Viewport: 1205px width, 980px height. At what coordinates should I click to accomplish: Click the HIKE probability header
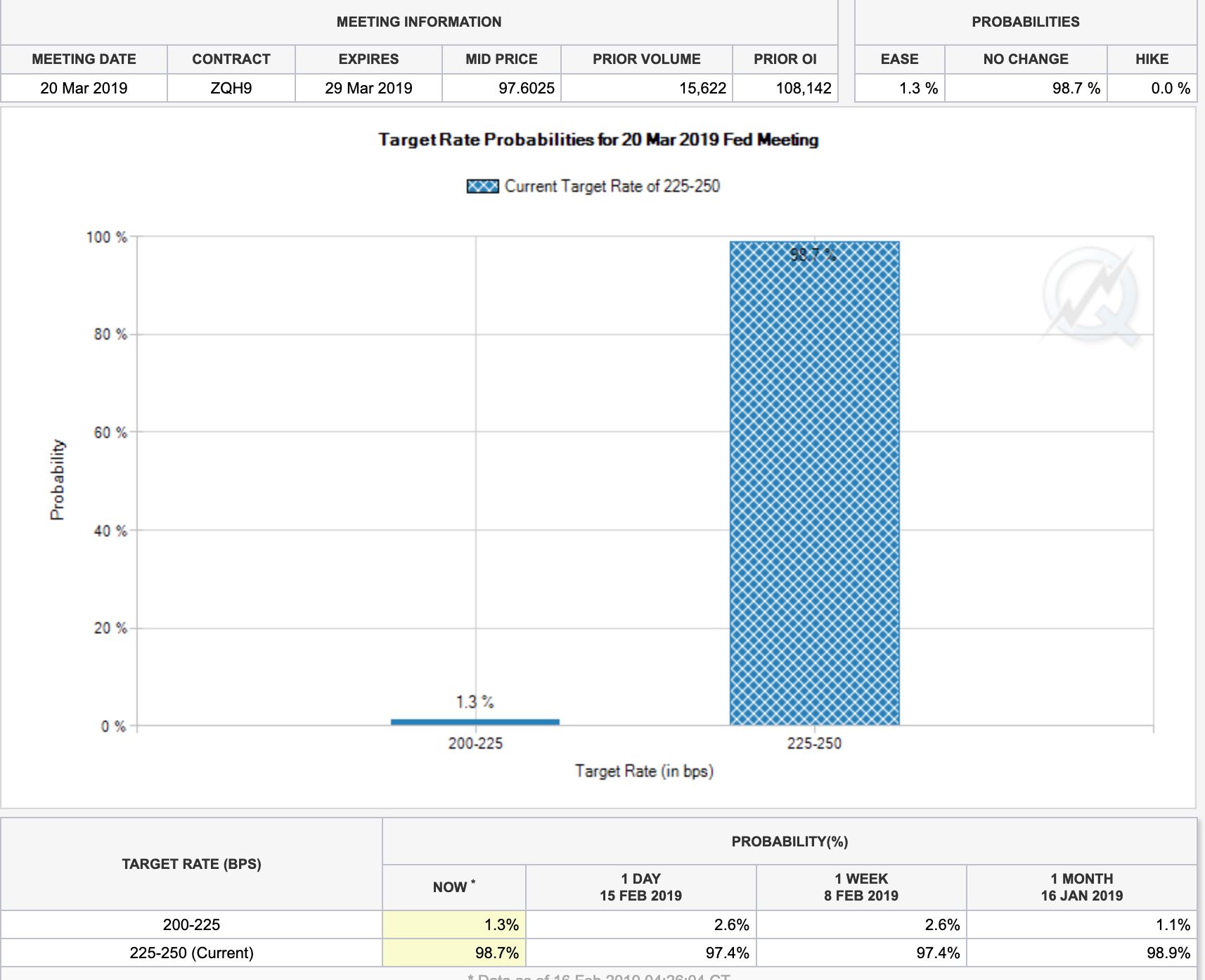pos(1152,59)
